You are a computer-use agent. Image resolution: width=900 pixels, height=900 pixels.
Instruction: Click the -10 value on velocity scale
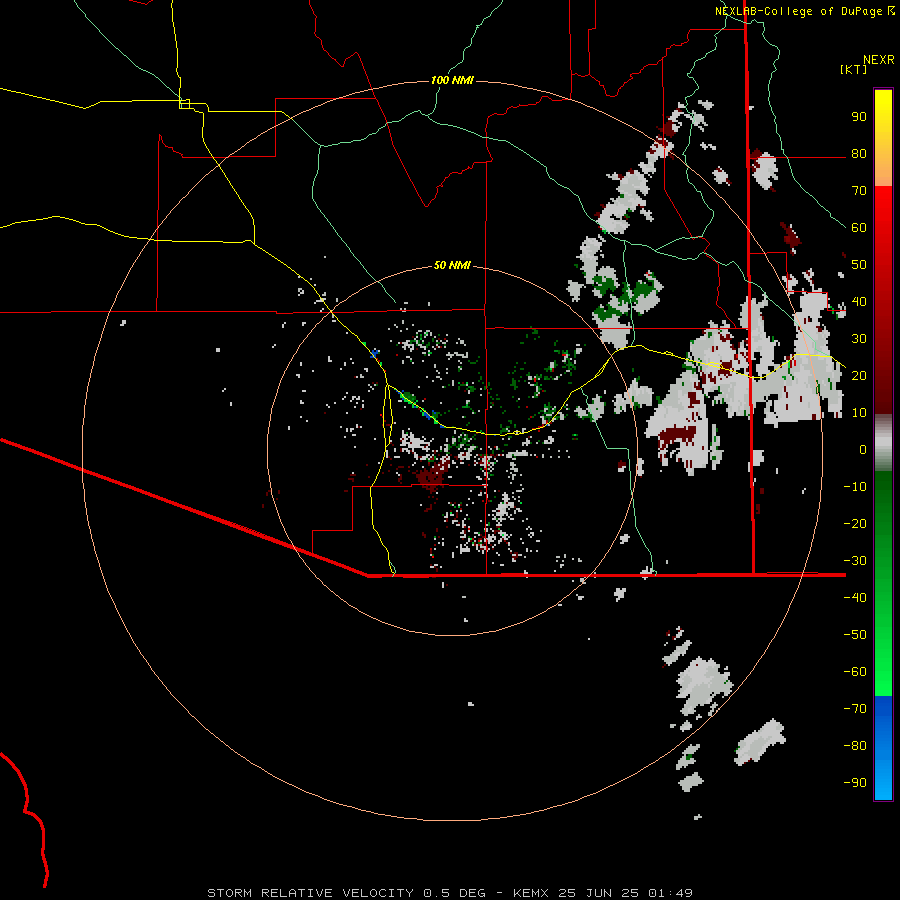(x=855, y=487)
